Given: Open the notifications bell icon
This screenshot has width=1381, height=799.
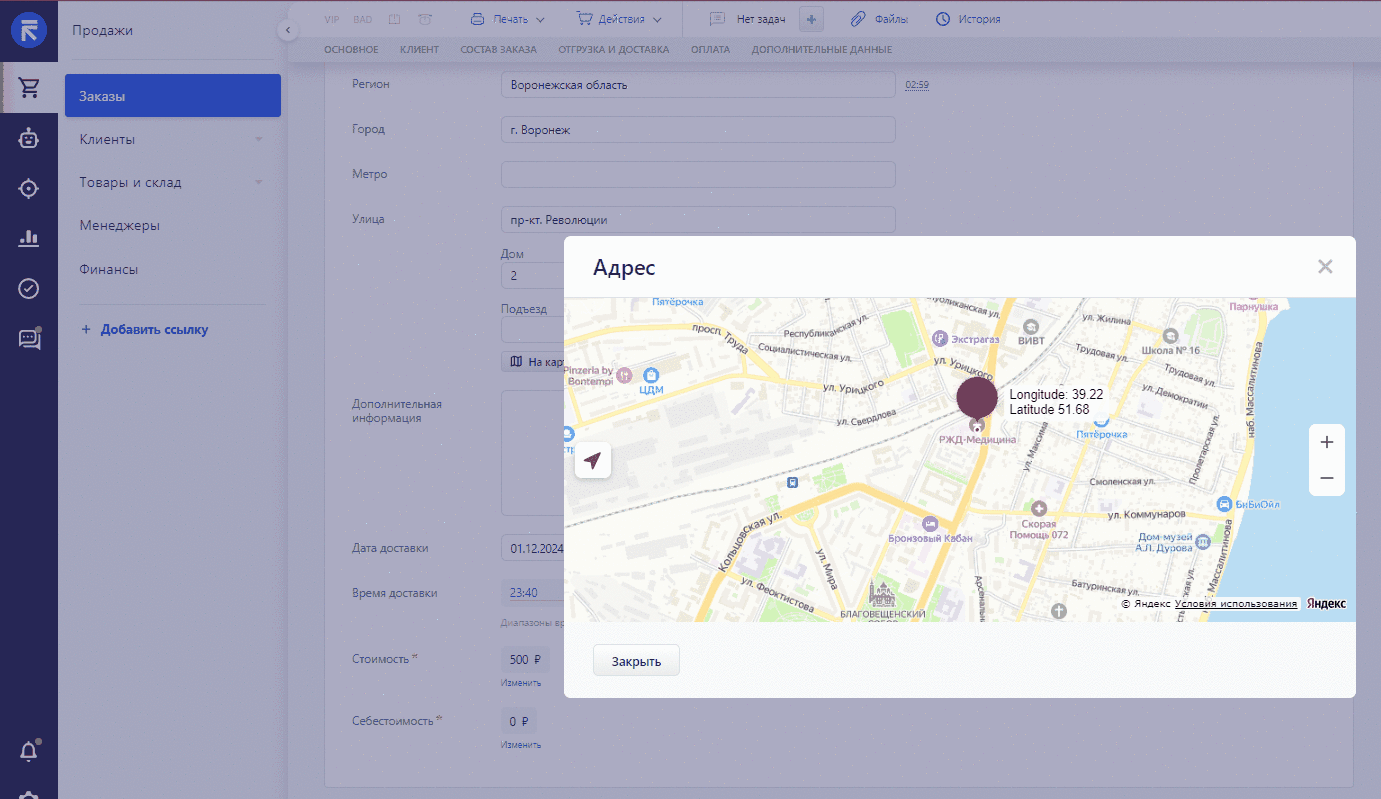Looking at the screenshot, I should tap(29, 751).
